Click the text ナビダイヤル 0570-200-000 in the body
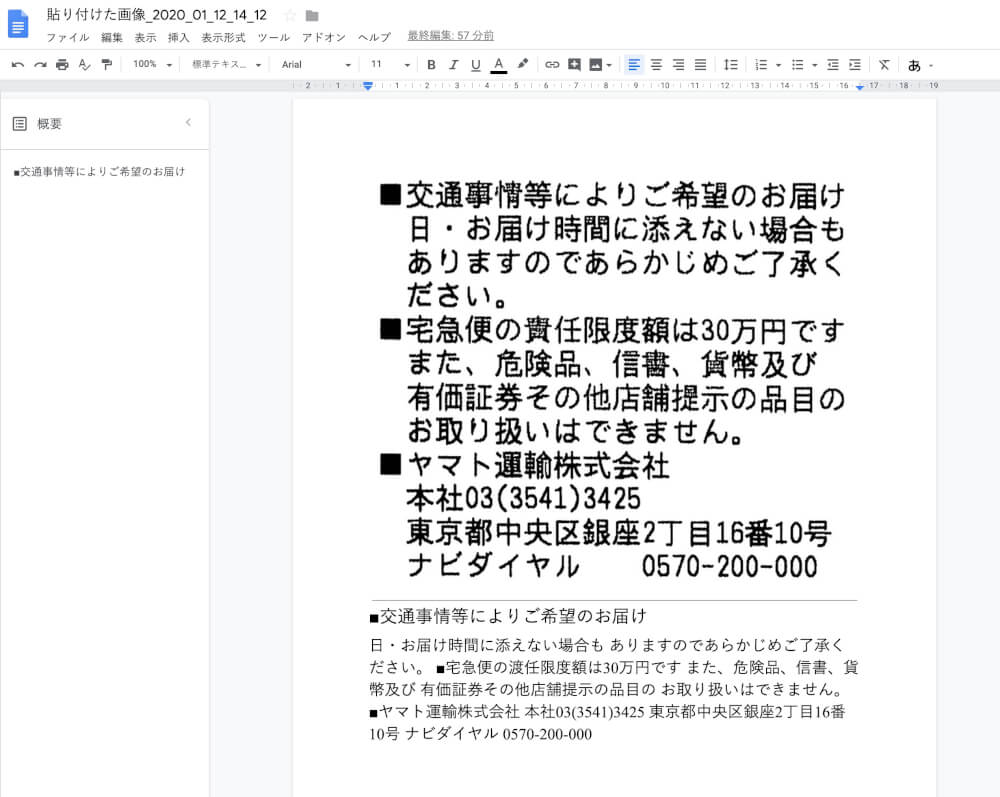The image size is (1000, 797). point(498,734)
